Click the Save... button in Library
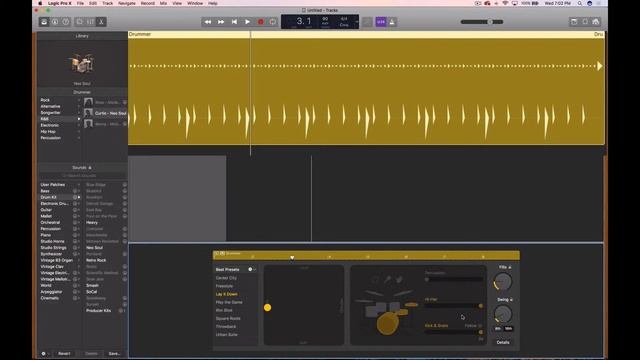Screen dimensions: 640x360 coord(114,353)
